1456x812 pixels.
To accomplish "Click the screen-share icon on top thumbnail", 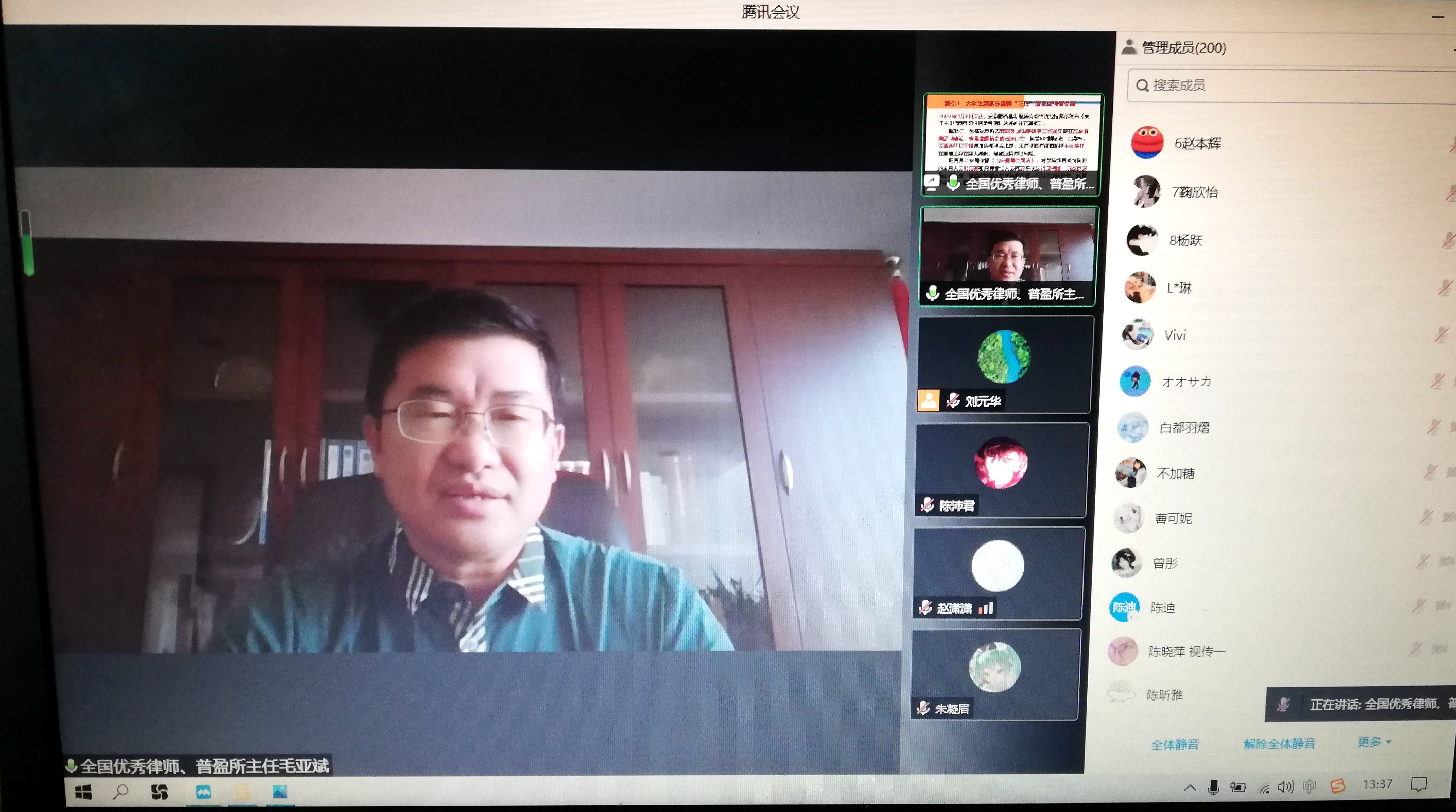I will (932, 183).
